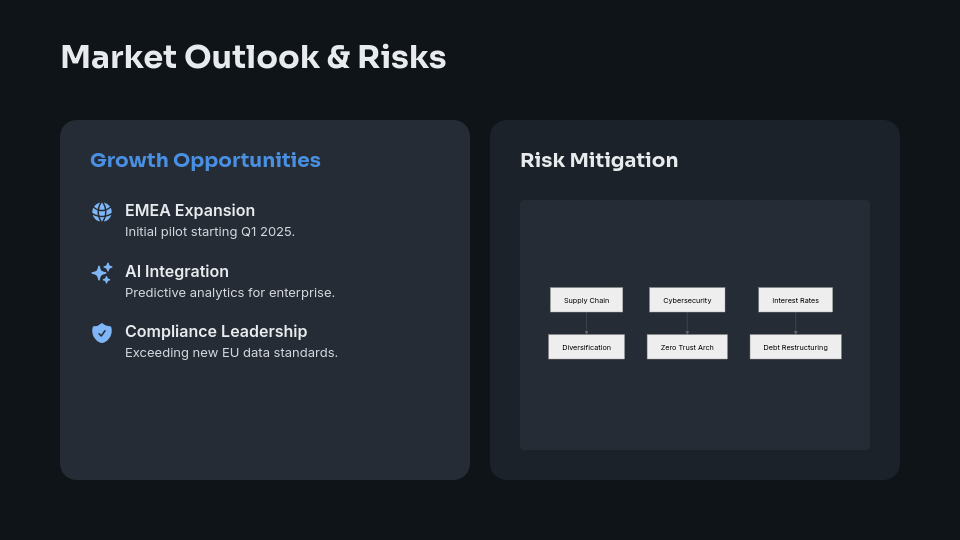Click the Diversification diagram box

pyautogui.click(x=586, y=347)
